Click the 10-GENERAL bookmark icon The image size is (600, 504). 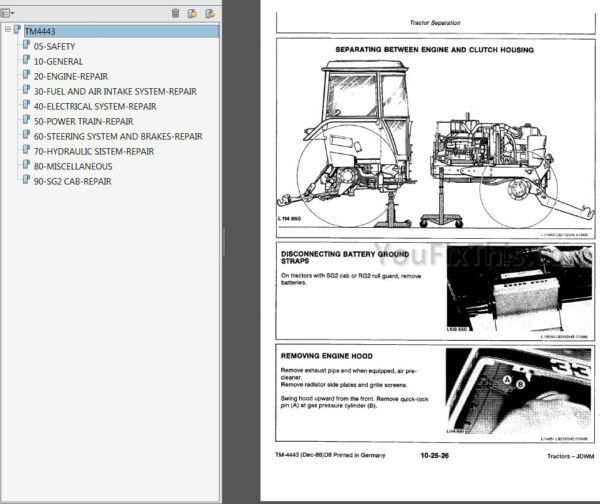click(x=26, y=61)
